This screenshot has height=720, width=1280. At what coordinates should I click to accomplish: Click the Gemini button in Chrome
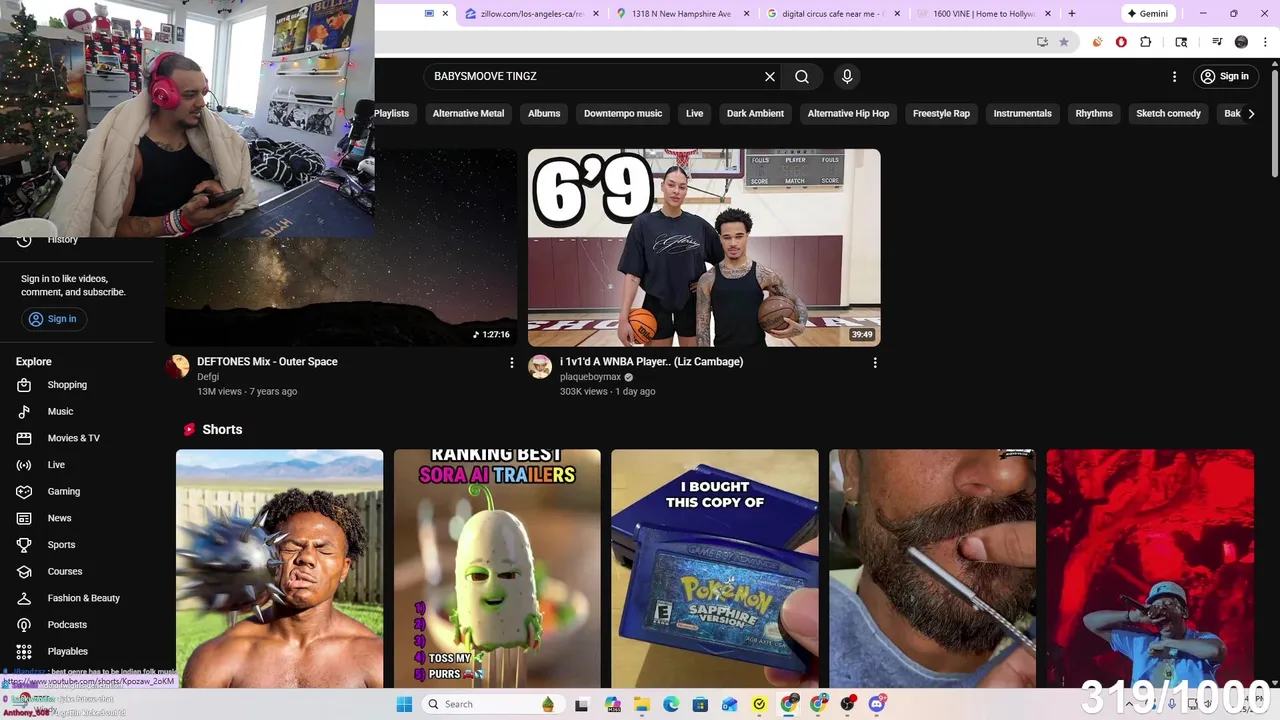(1147, 14)
